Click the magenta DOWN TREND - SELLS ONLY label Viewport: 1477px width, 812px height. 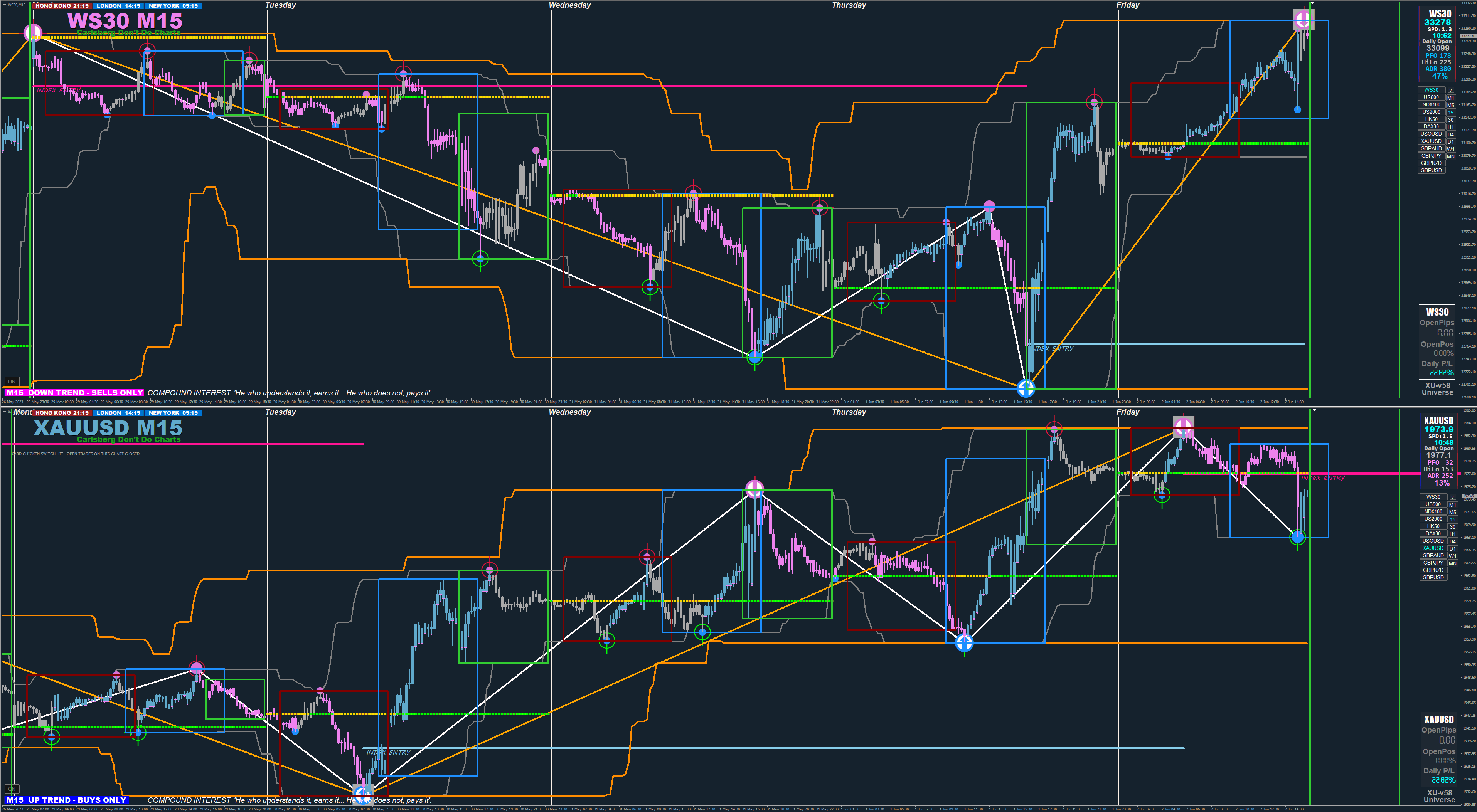[74, 393]
